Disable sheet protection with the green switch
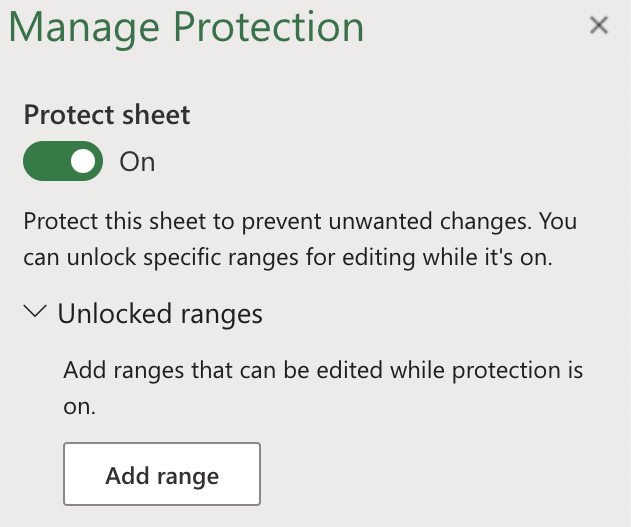 (x=63, y=161)
